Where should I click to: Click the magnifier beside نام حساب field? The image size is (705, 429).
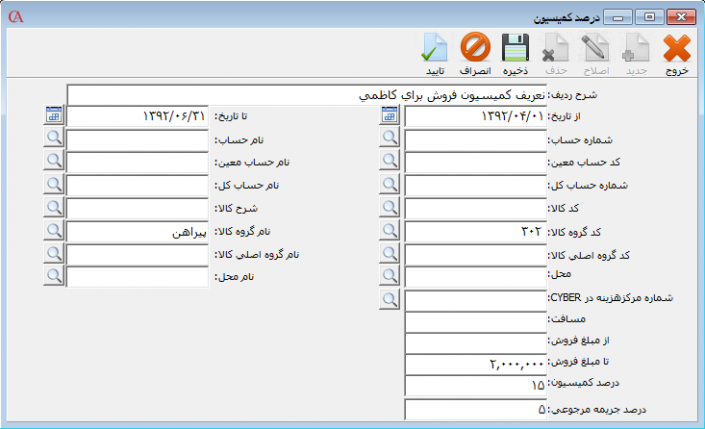point(54,140)
